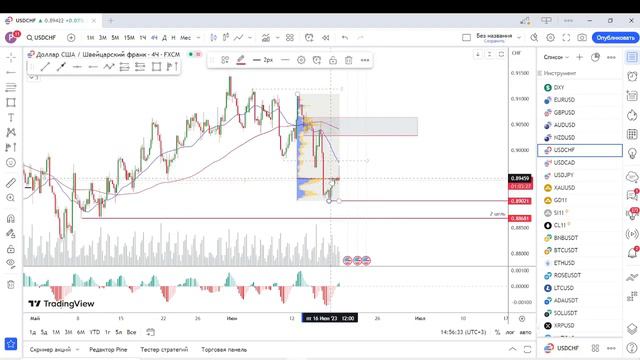Open go-to-date calendar icon
Image resolution: width=640 pixels, height=360 pixels.
[x=150, y=332]
